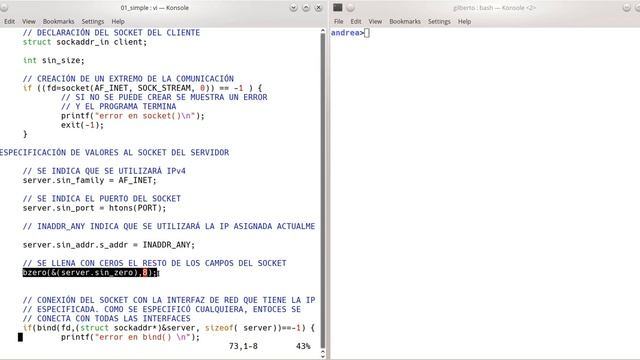The width and height of the screenshot is (640, 360).
Task: Click the vertical scrollbar track in vi window
Action: tap(323, 191)
